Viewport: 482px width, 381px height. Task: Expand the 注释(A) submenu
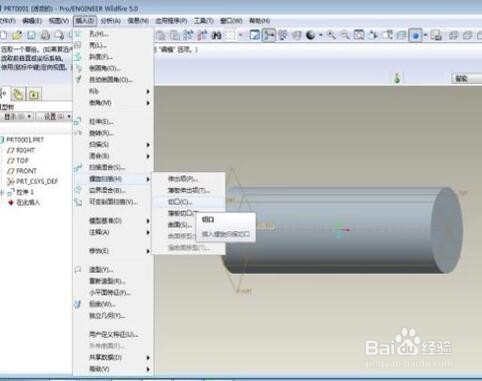(x=113, y=232)
